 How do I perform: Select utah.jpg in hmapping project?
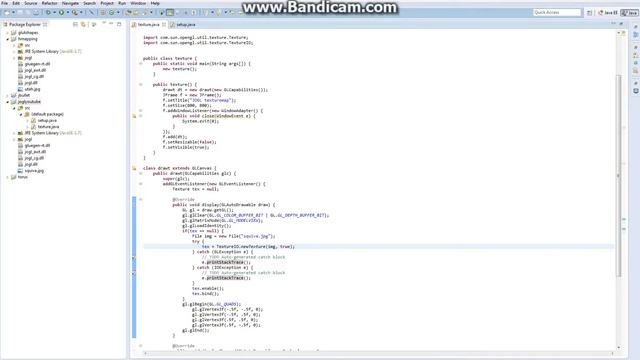pyautogui.click(x=32, y=89)
